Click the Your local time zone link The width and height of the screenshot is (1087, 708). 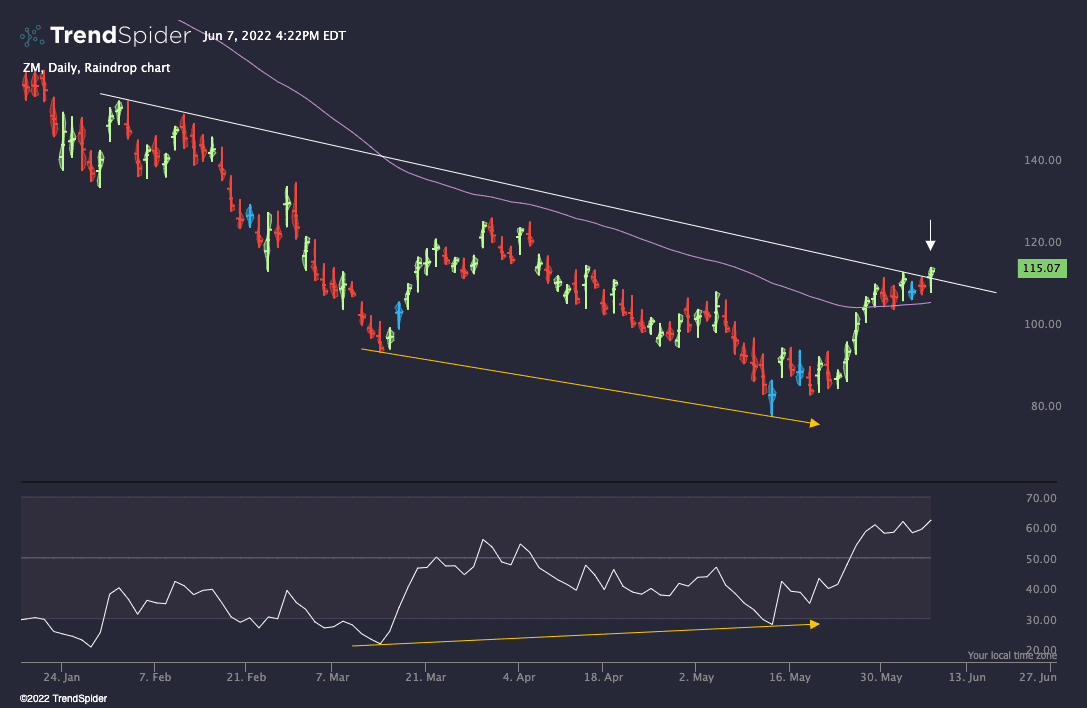click(1011, 655)
